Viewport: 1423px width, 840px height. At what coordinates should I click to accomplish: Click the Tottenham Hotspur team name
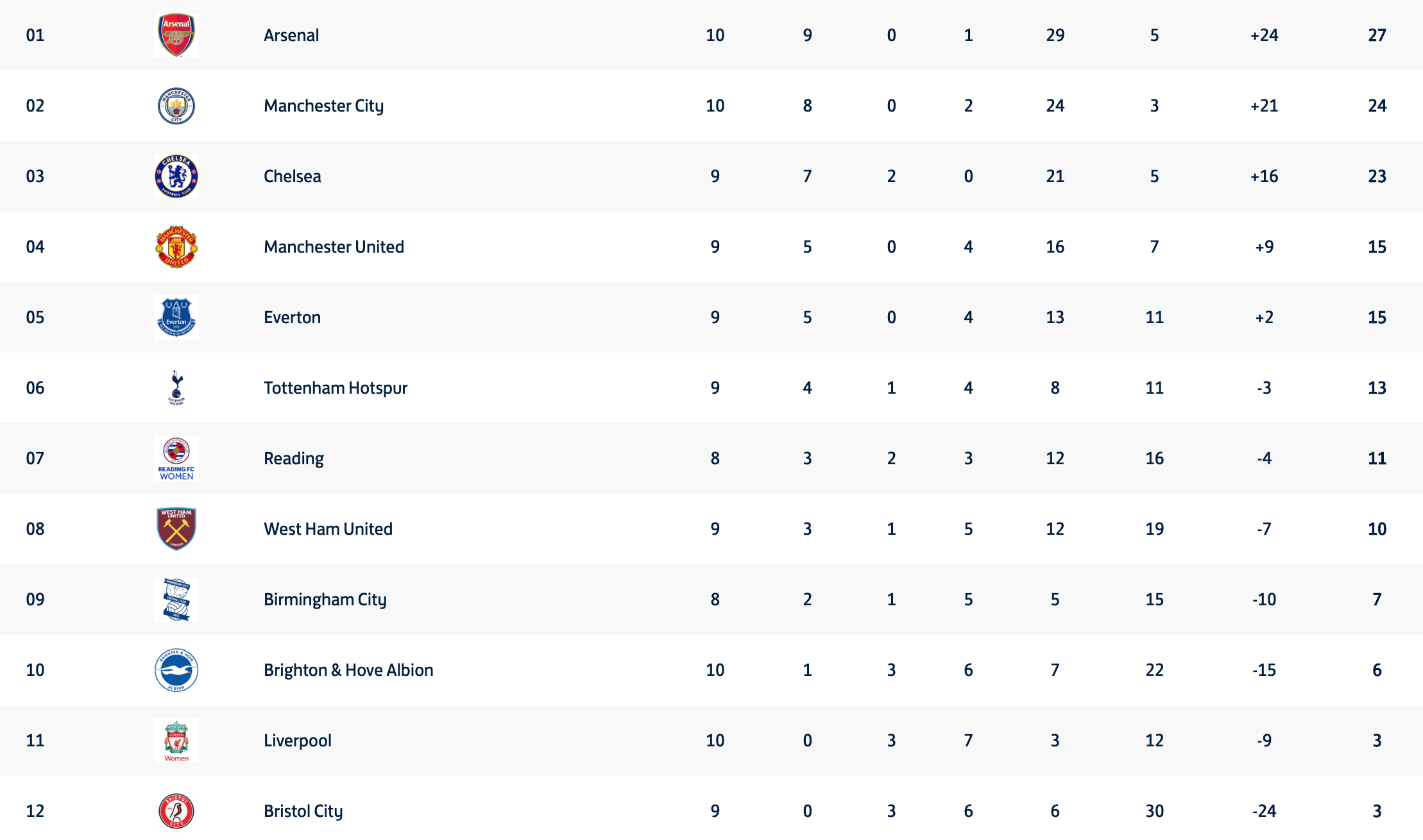click(336, 388)
